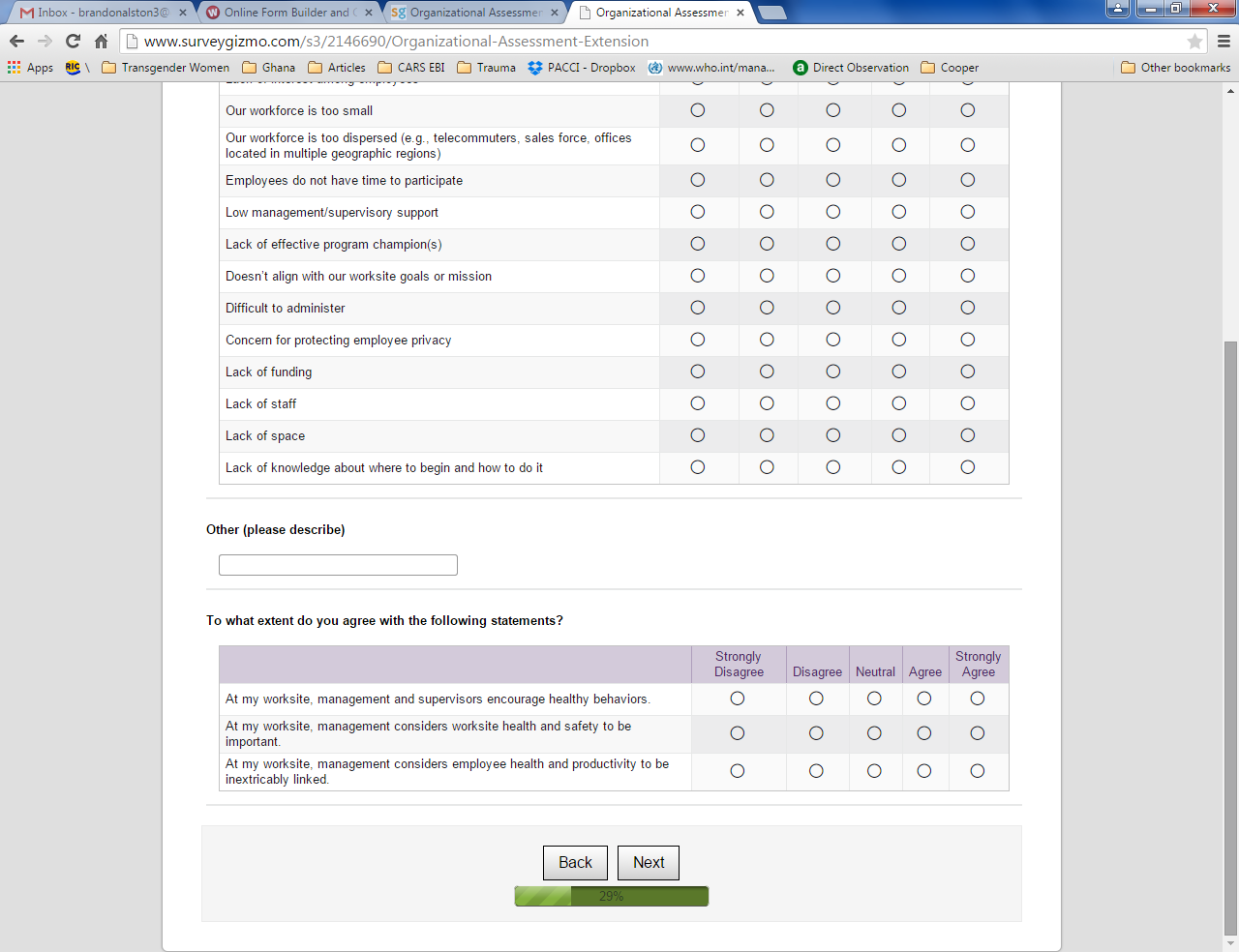Open the RIC bookmark icon
The width and height of the screenshot is (1239, 952).
click(x=76, y=68)
